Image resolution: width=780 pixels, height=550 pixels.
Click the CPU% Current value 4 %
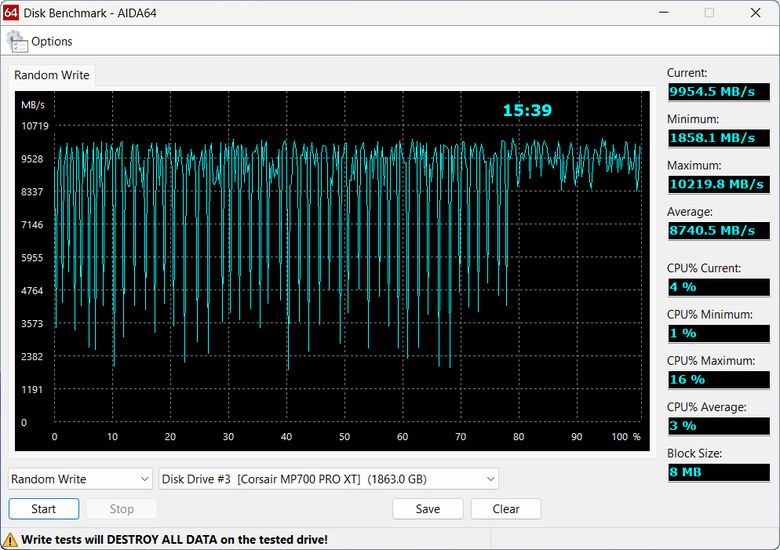[719, 287]
